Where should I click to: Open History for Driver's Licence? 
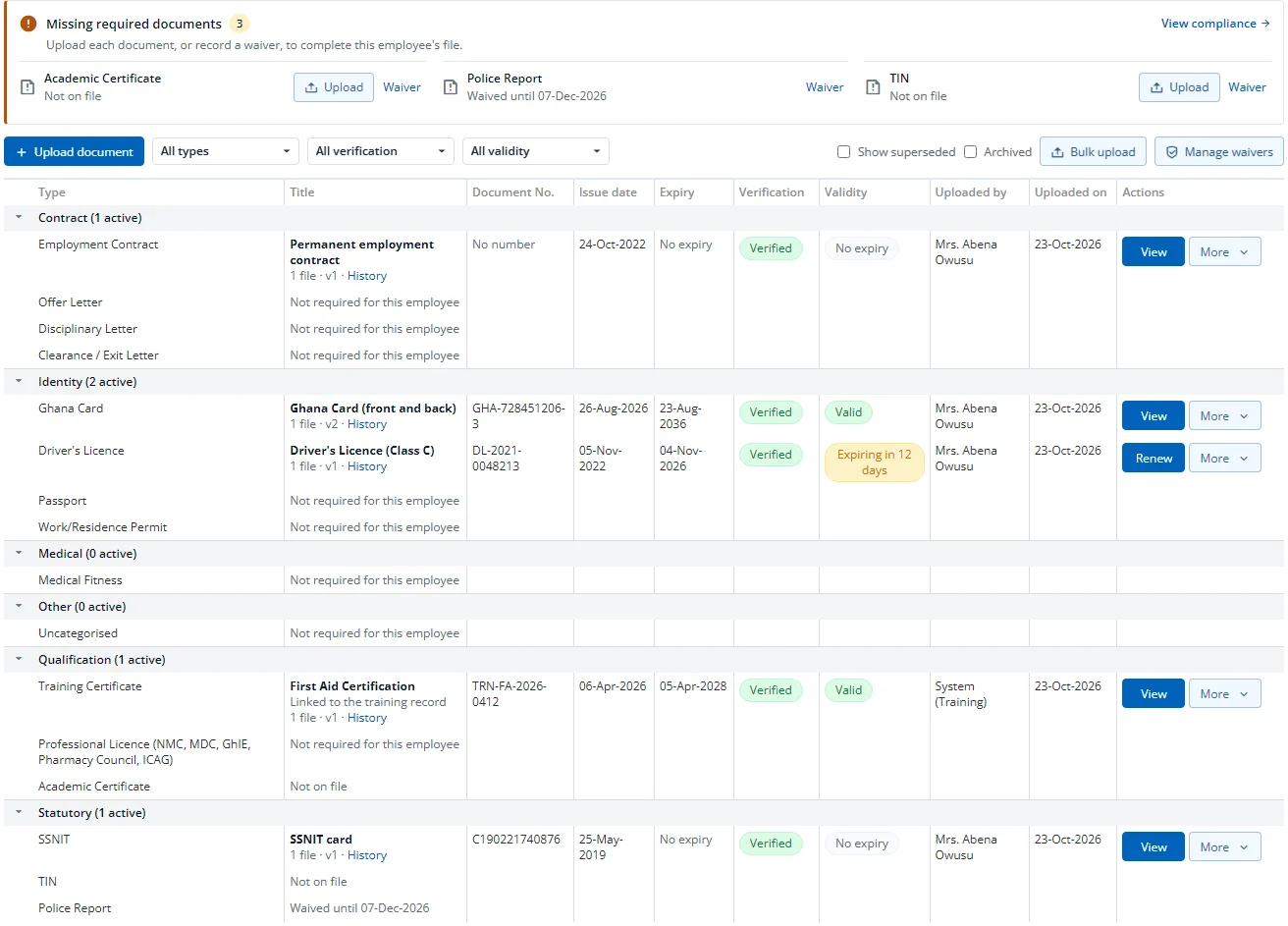pyautogui.click(x=367, y=466)
